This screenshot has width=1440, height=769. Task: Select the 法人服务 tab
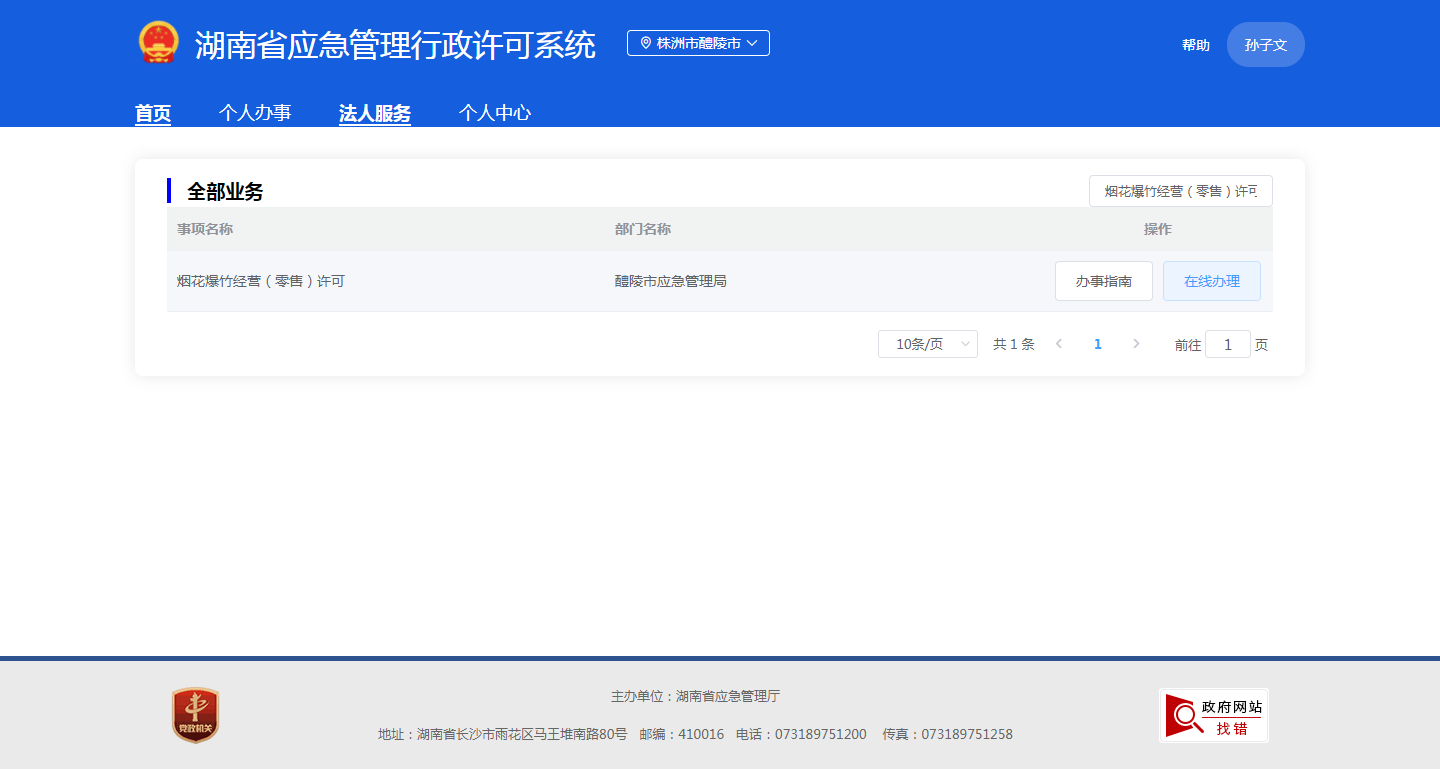(375, 113)
